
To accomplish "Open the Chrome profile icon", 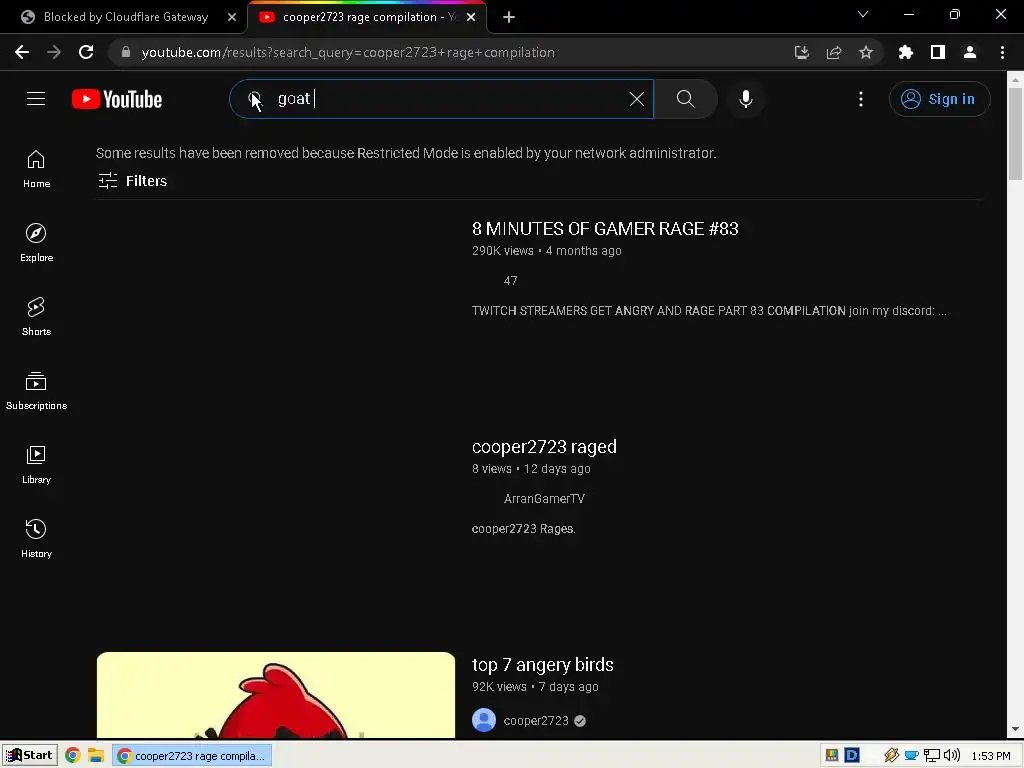I will 970,52.
